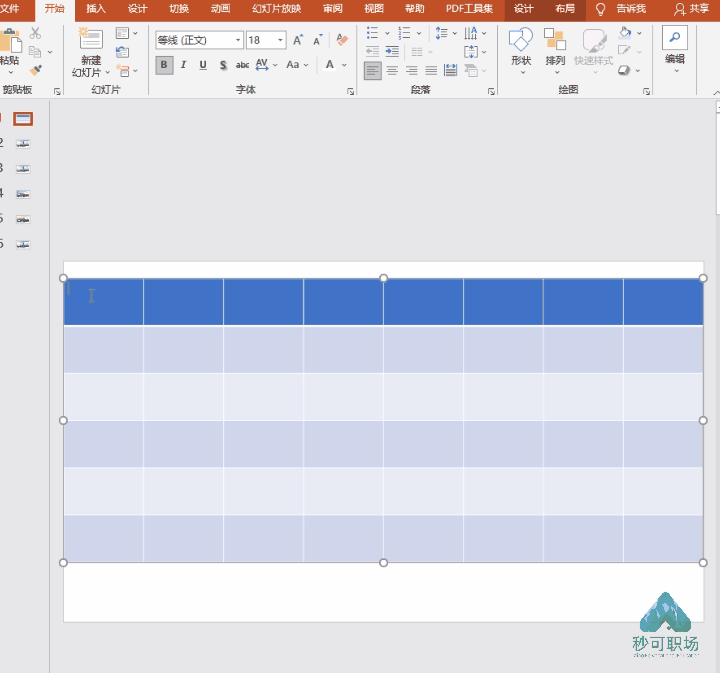This screenshot has width=720, height=673.
Task: Toggle Italic formatting
Action: click(x=184, y=65)
